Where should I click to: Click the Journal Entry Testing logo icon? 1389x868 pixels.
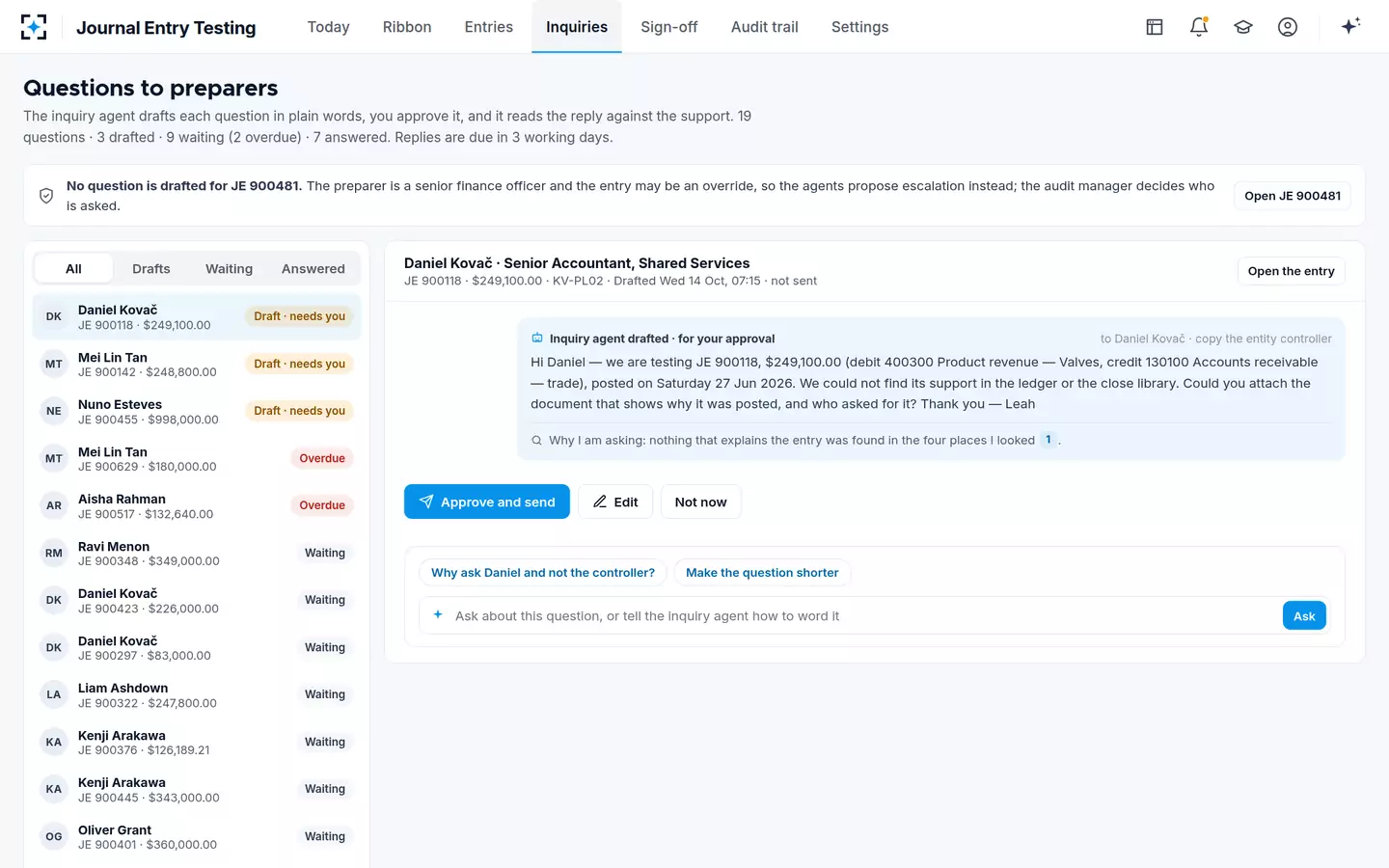[34, 27]
